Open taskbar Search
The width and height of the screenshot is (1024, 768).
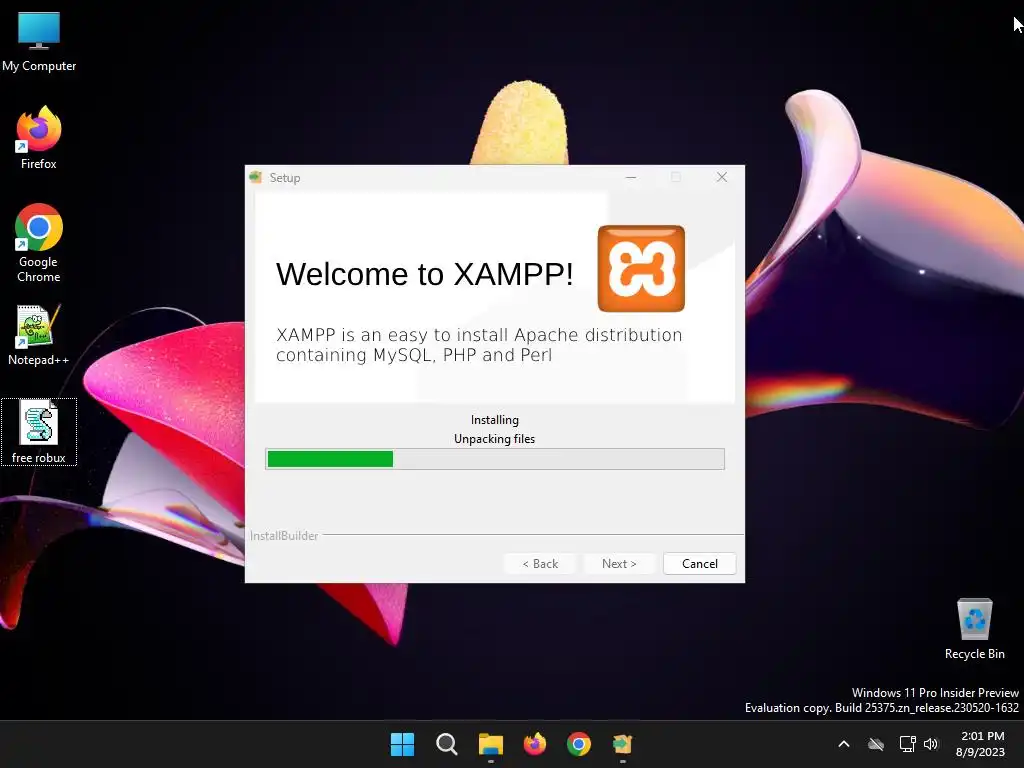tap(447, 744)
